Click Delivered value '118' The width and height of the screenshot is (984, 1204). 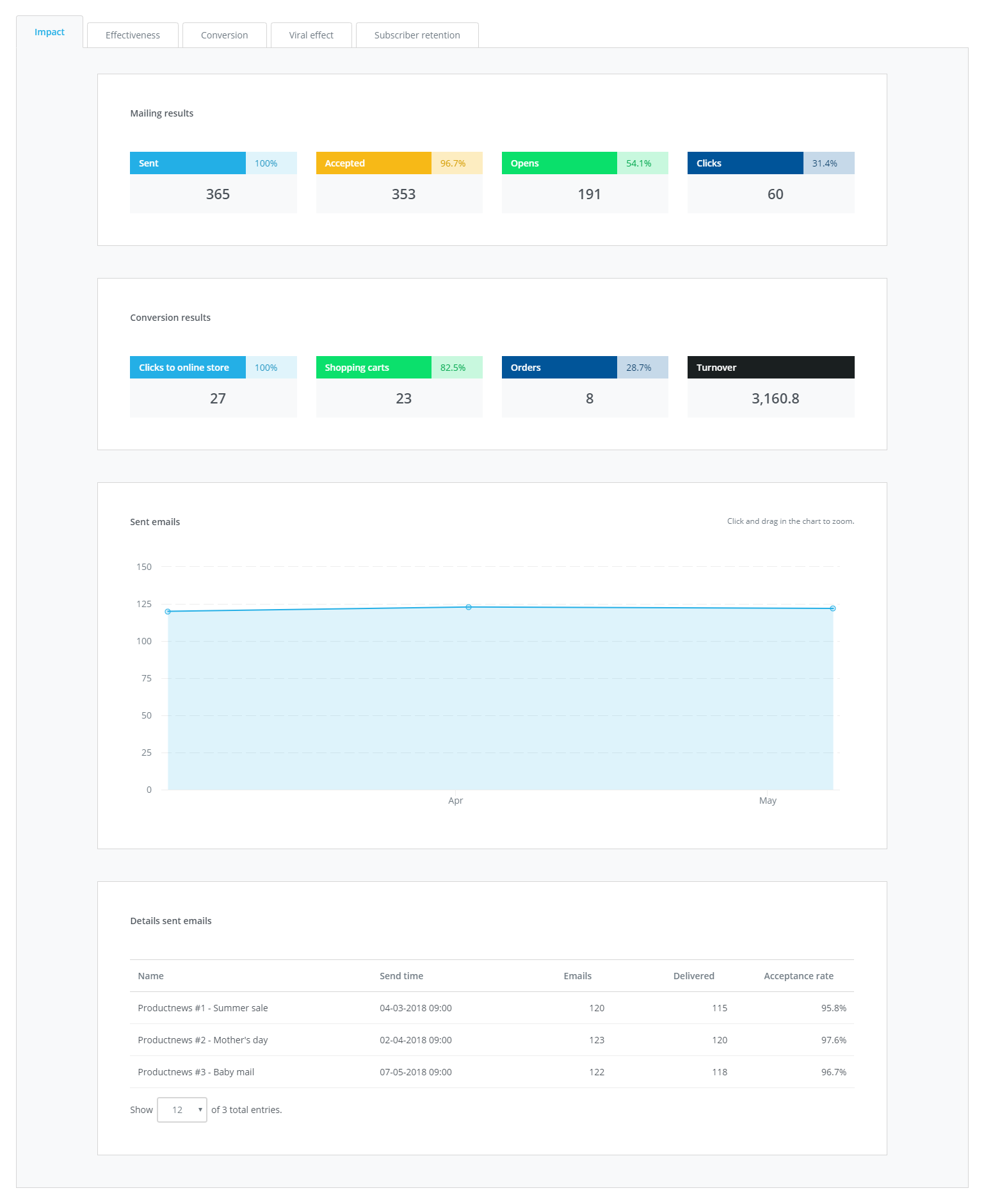click(720, 1072)
